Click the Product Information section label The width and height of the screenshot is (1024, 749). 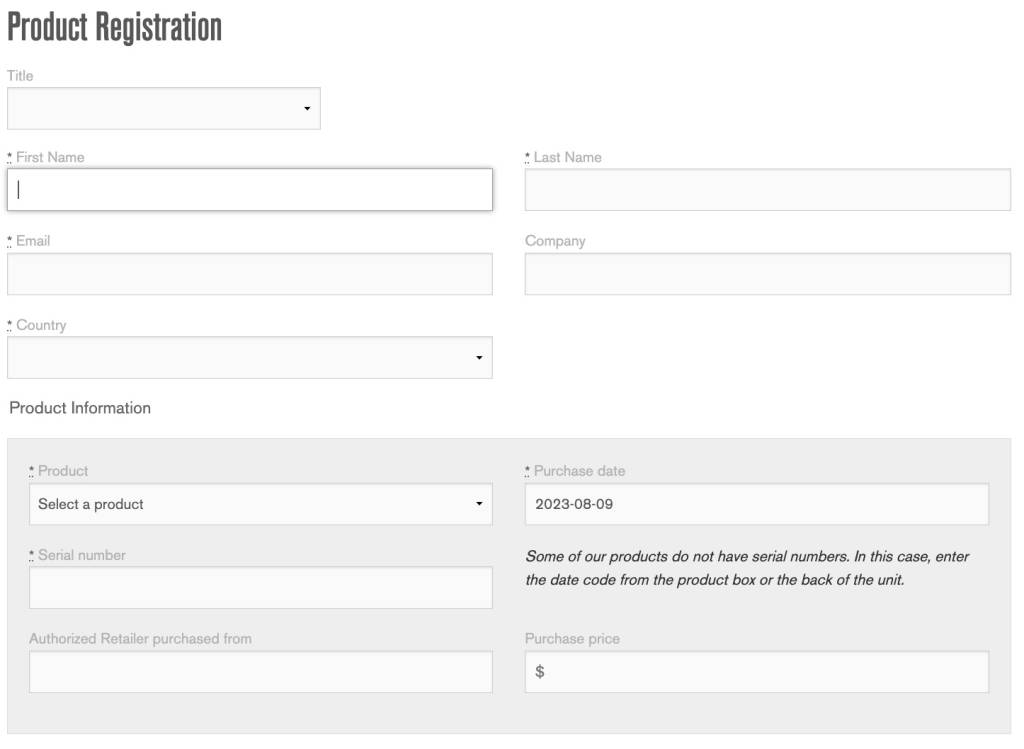tap(78, 408)
